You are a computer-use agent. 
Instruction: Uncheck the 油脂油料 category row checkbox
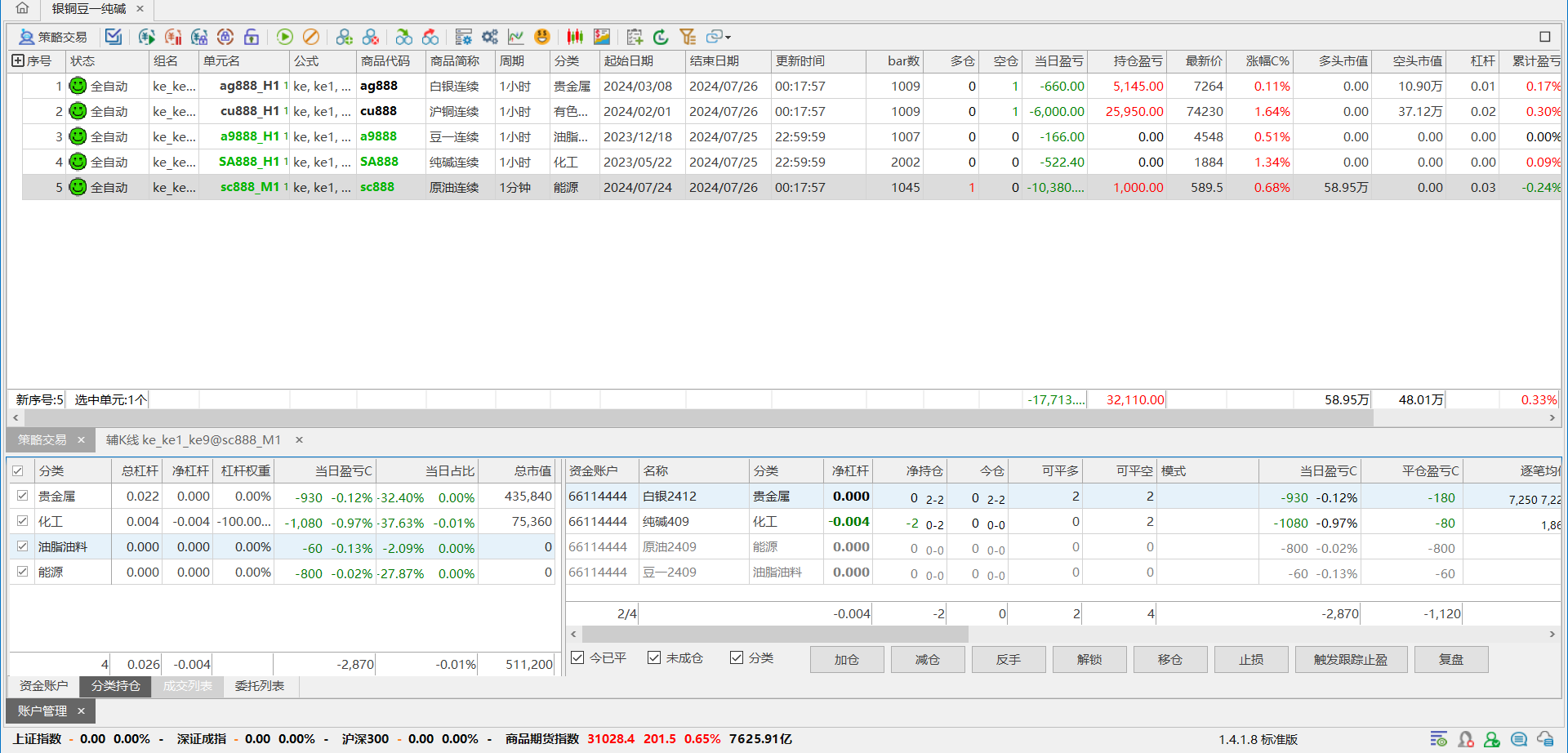coord(22,546)
